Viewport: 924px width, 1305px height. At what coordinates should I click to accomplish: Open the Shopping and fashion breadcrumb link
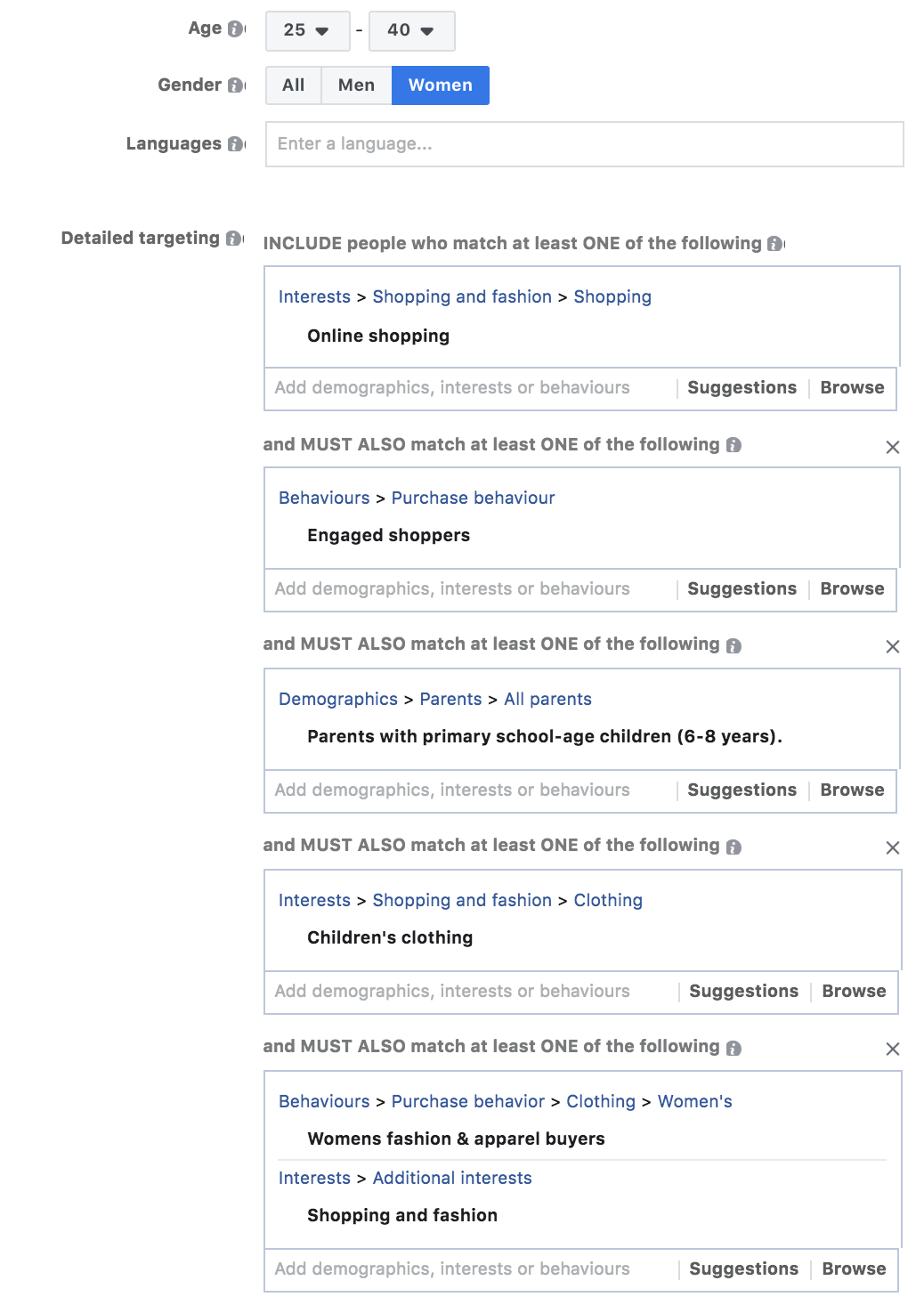[x=461, y=296]
